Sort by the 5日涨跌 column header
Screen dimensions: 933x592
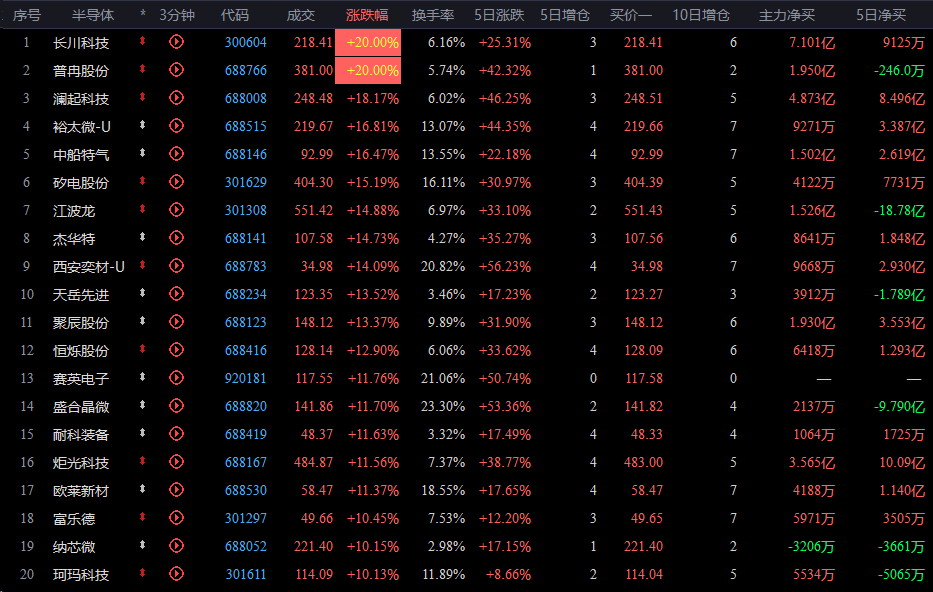coord(499,15)
